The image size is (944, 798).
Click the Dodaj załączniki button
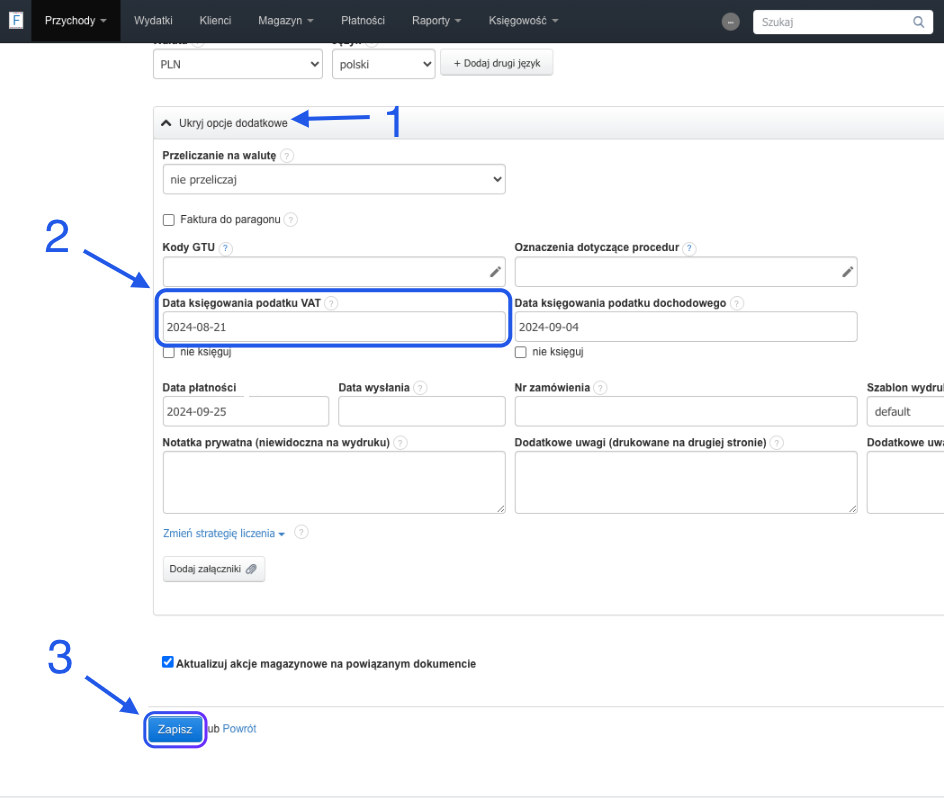[213, 569]
